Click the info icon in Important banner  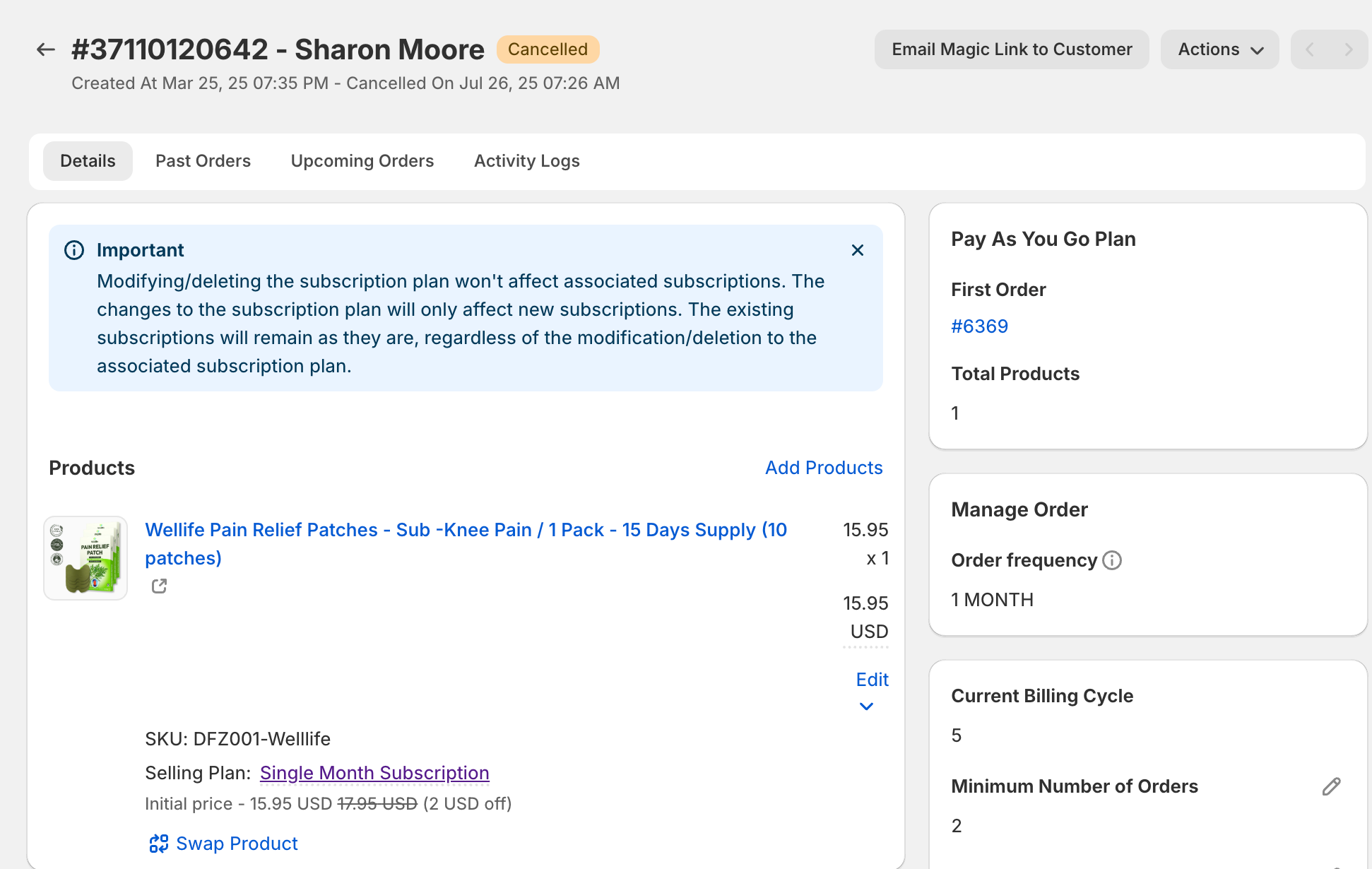pyautogui.click(x=74, y=250)
